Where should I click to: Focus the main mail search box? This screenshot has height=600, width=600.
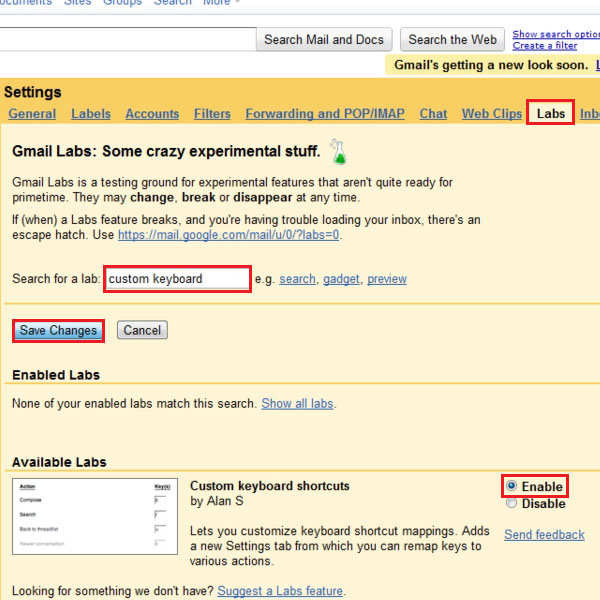(x=128, y=39)
